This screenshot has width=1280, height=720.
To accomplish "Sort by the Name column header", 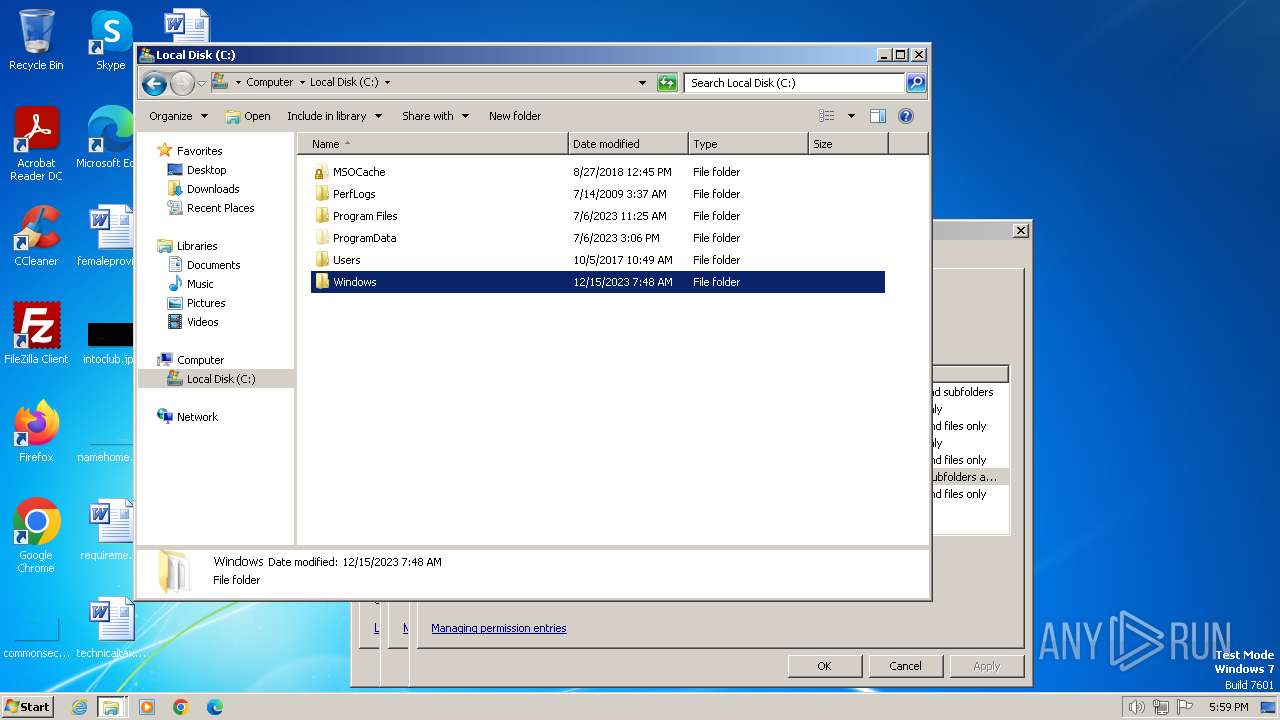I will pyautogui.click(x=433, y=144).
